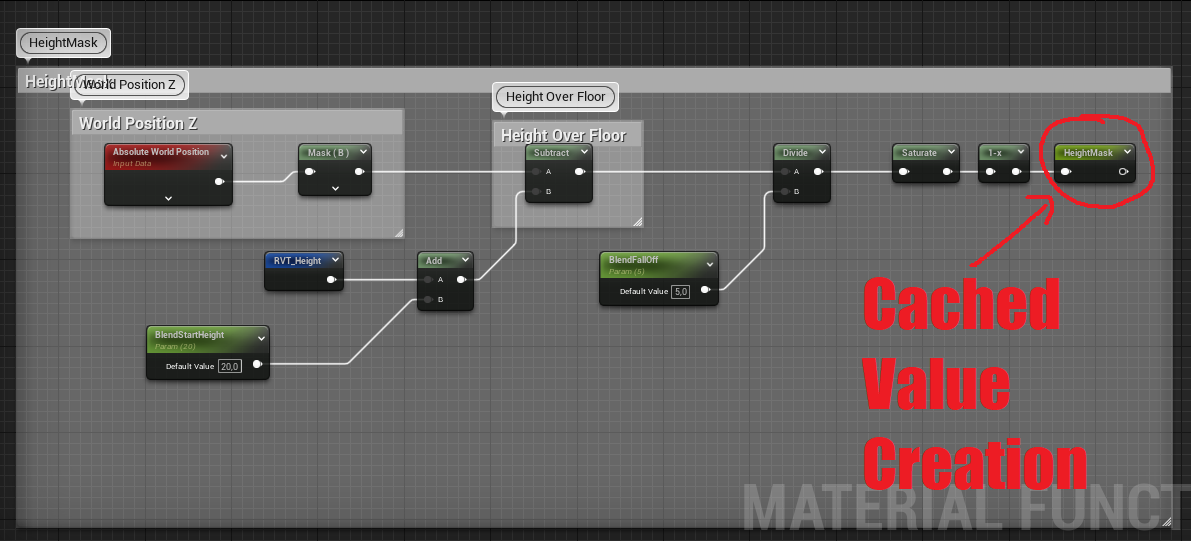Select the Absolute World Position node title
This screenshot has width=1191, height=541.
pyautogui.click(x=160, y=152)
